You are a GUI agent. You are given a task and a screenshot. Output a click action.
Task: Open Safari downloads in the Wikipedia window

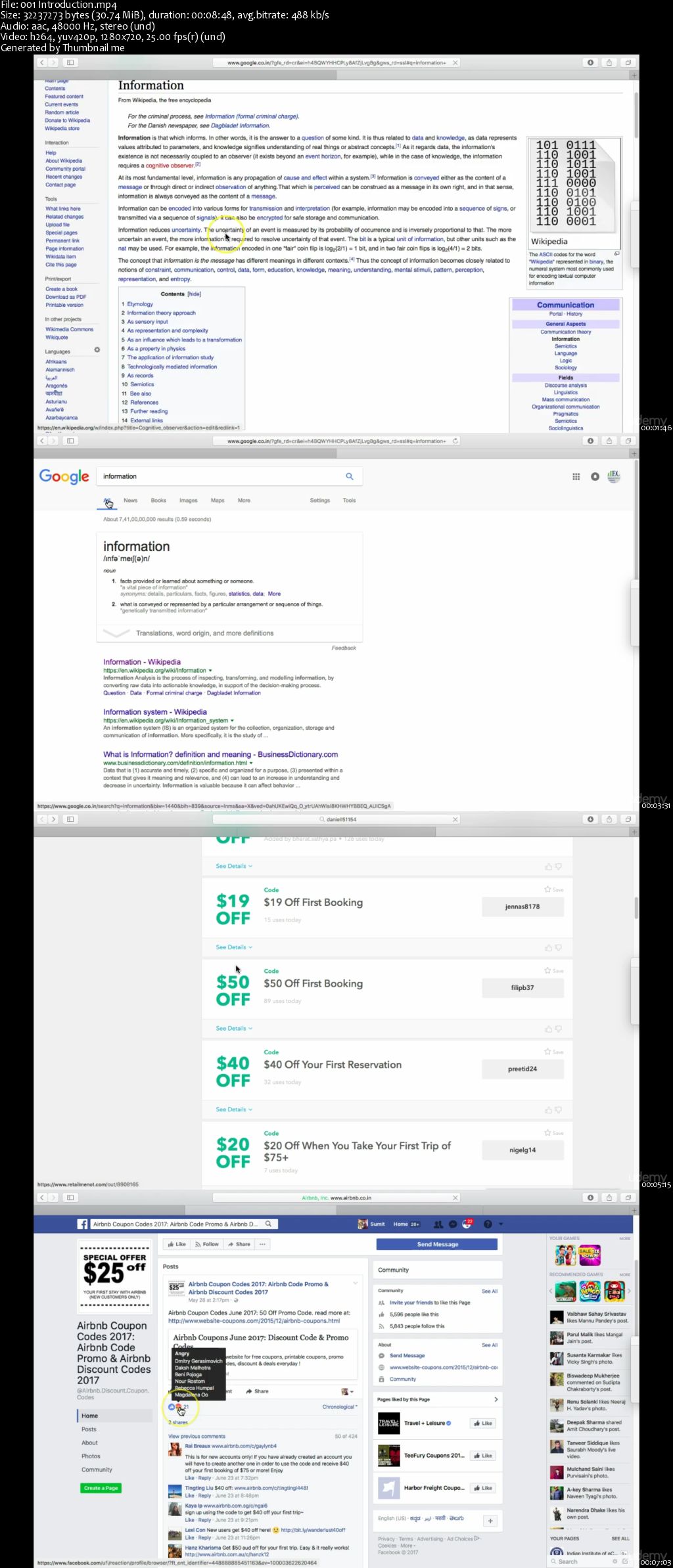point(590,62)
